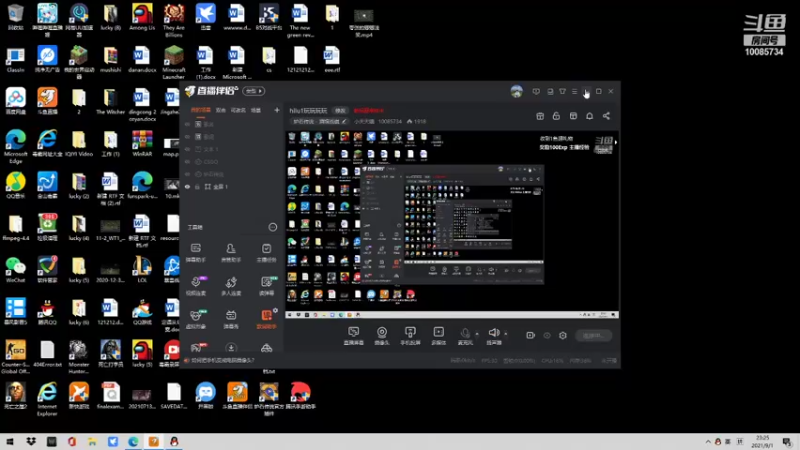Click the share icon in the room header
This screenshot has width=800, height=450.
coord(606,116)
